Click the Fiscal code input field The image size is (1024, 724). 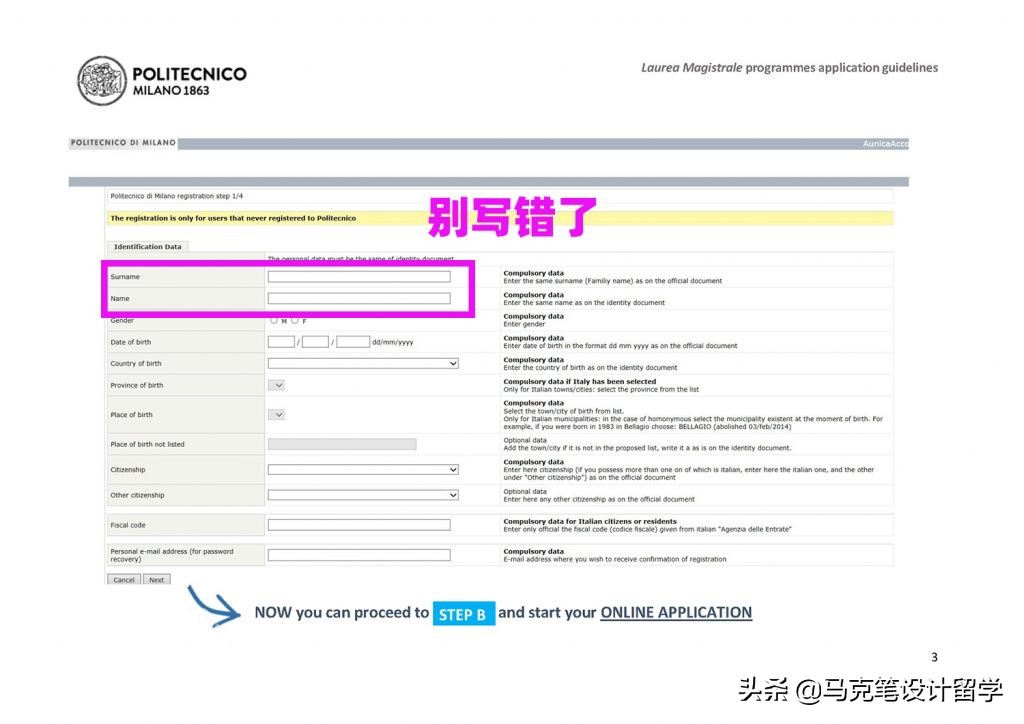click(x=357, y=524)
